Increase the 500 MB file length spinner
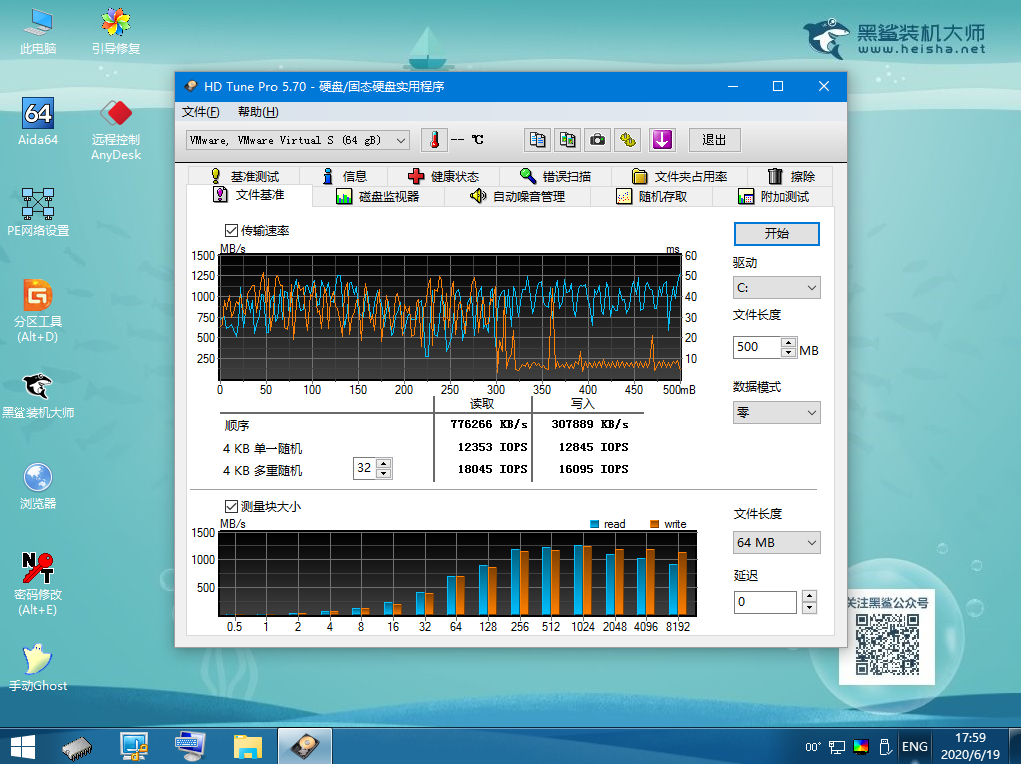 [x=789, y=342]
